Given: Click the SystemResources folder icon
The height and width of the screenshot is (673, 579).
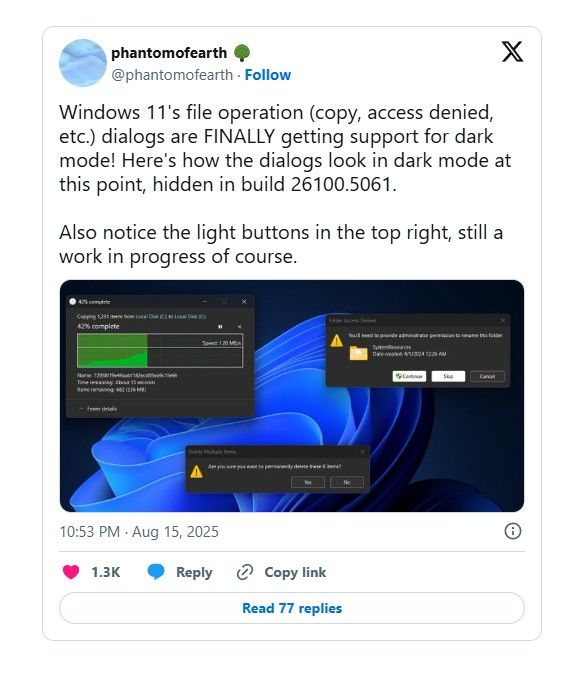Looking at the screenshot, I should coord(359,353).
